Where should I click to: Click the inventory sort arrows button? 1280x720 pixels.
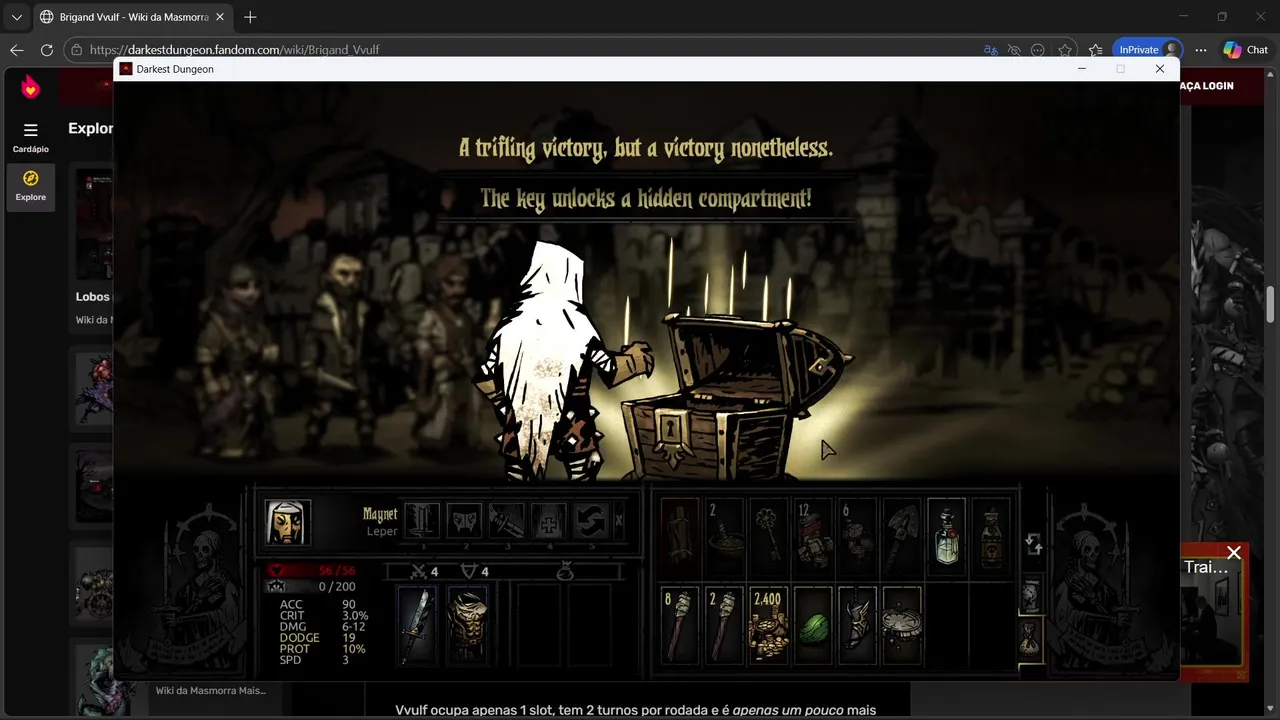pos(1033,544)
